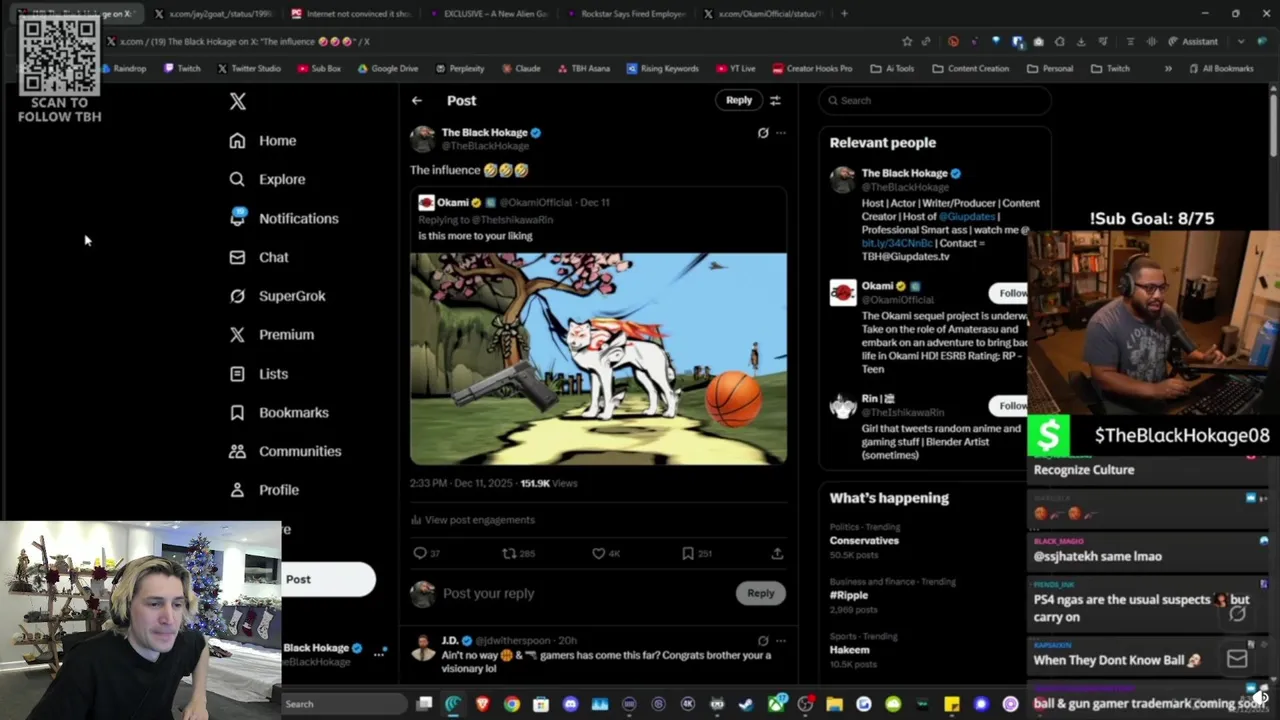Show more bookmarks with the double chevron
The width and height of the screenshot is (1280, 720).
(x=1167, y=69)
